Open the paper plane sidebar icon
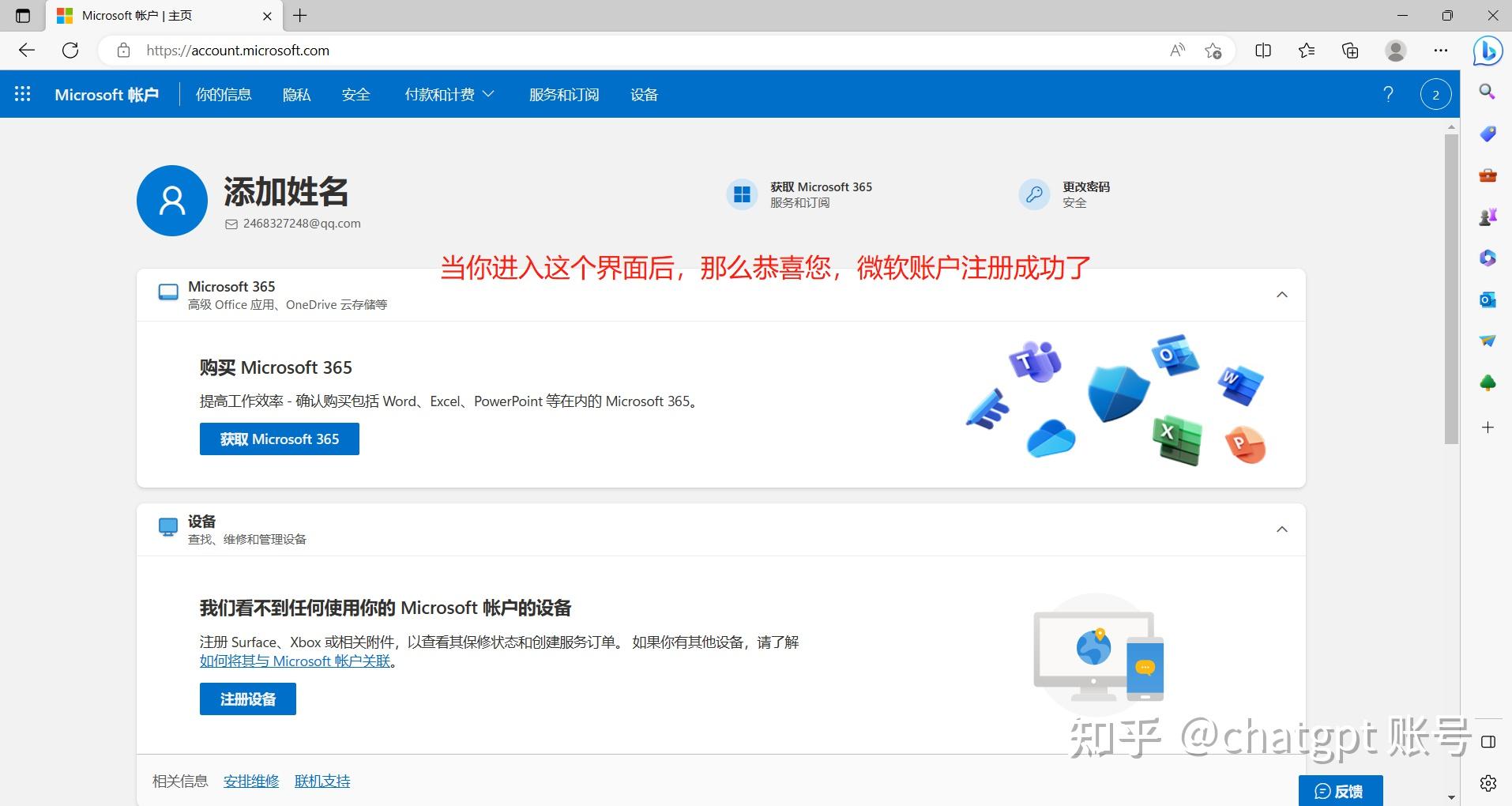Screen dimensions: 1512x806 (x=1488, y=341)
